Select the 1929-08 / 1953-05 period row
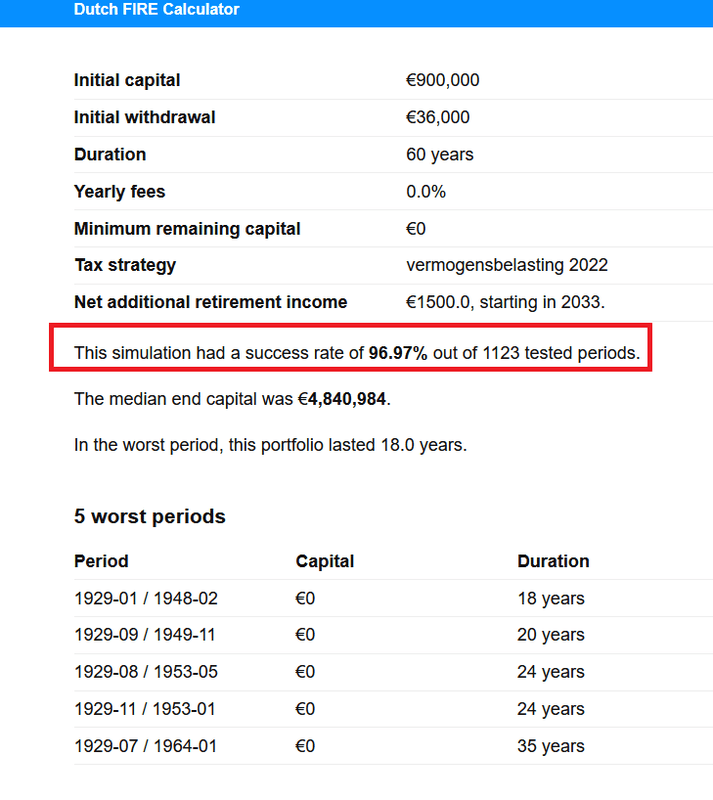The width and height of the screenshot is (713, 800). click(394, 672)
